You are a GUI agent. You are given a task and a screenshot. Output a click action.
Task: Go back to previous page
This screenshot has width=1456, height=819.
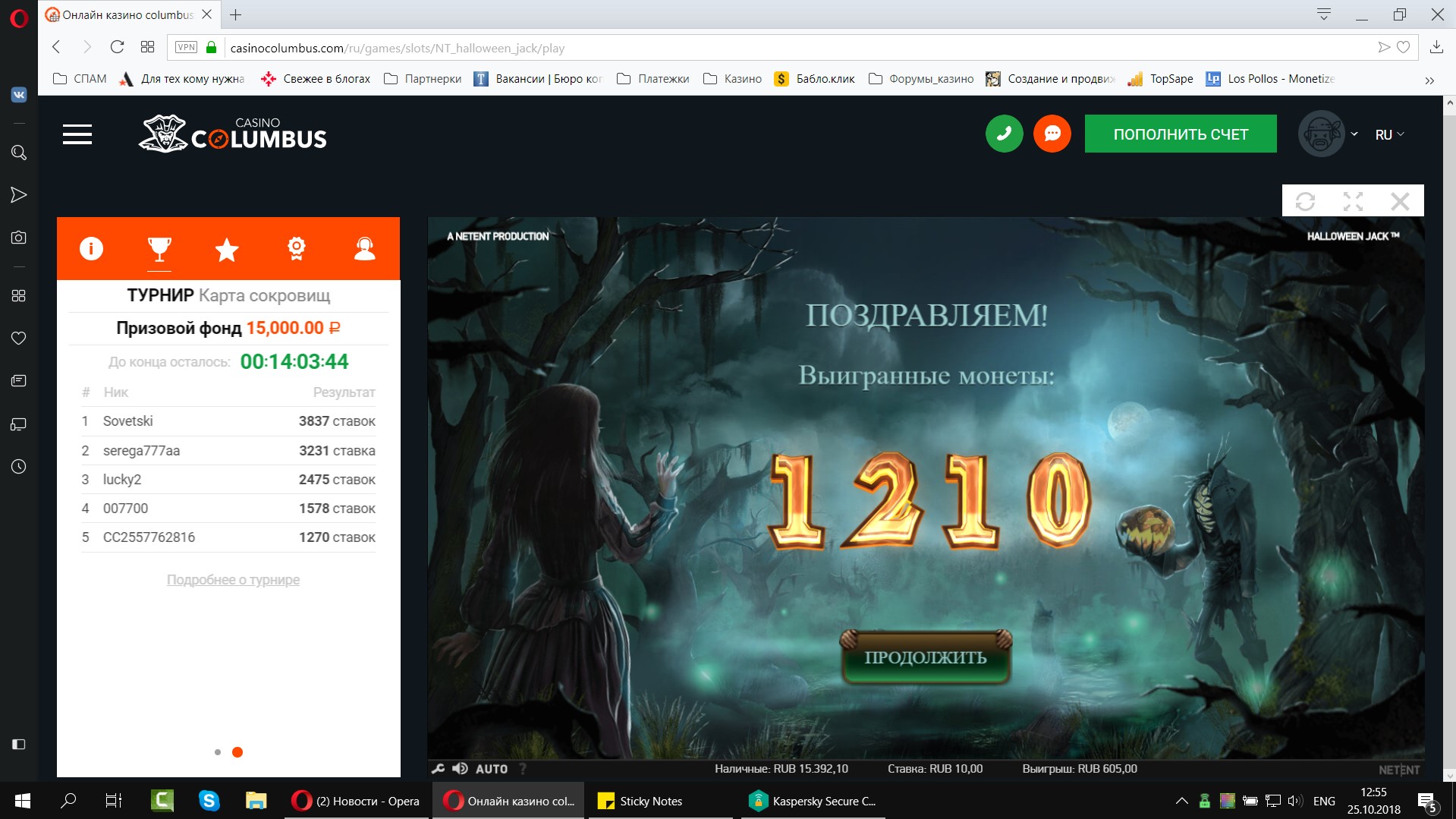tap(56, 47)
